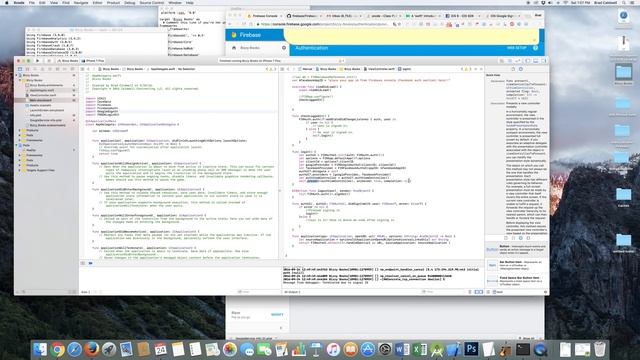The width and height of the screenshot is (640, 360).
Task: Select GoogleService-Info.plist in the navigator
Action: (45, 120)
